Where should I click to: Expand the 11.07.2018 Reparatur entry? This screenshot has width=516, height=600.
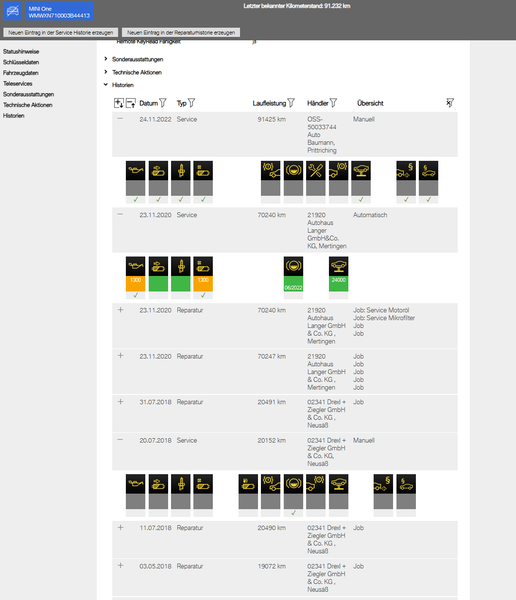click(121, 527)
